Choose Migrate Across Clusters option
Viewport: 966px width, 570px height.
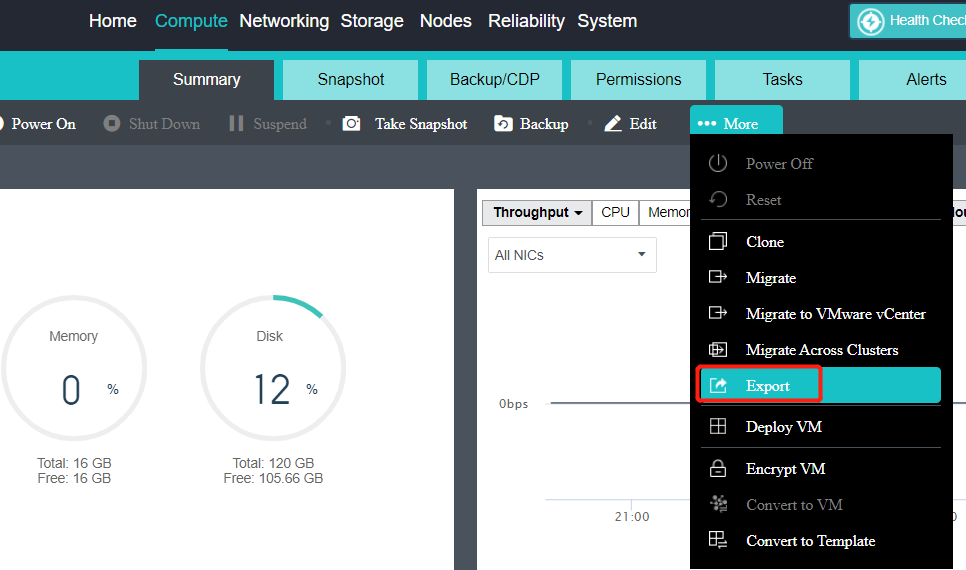click(821, 350)
